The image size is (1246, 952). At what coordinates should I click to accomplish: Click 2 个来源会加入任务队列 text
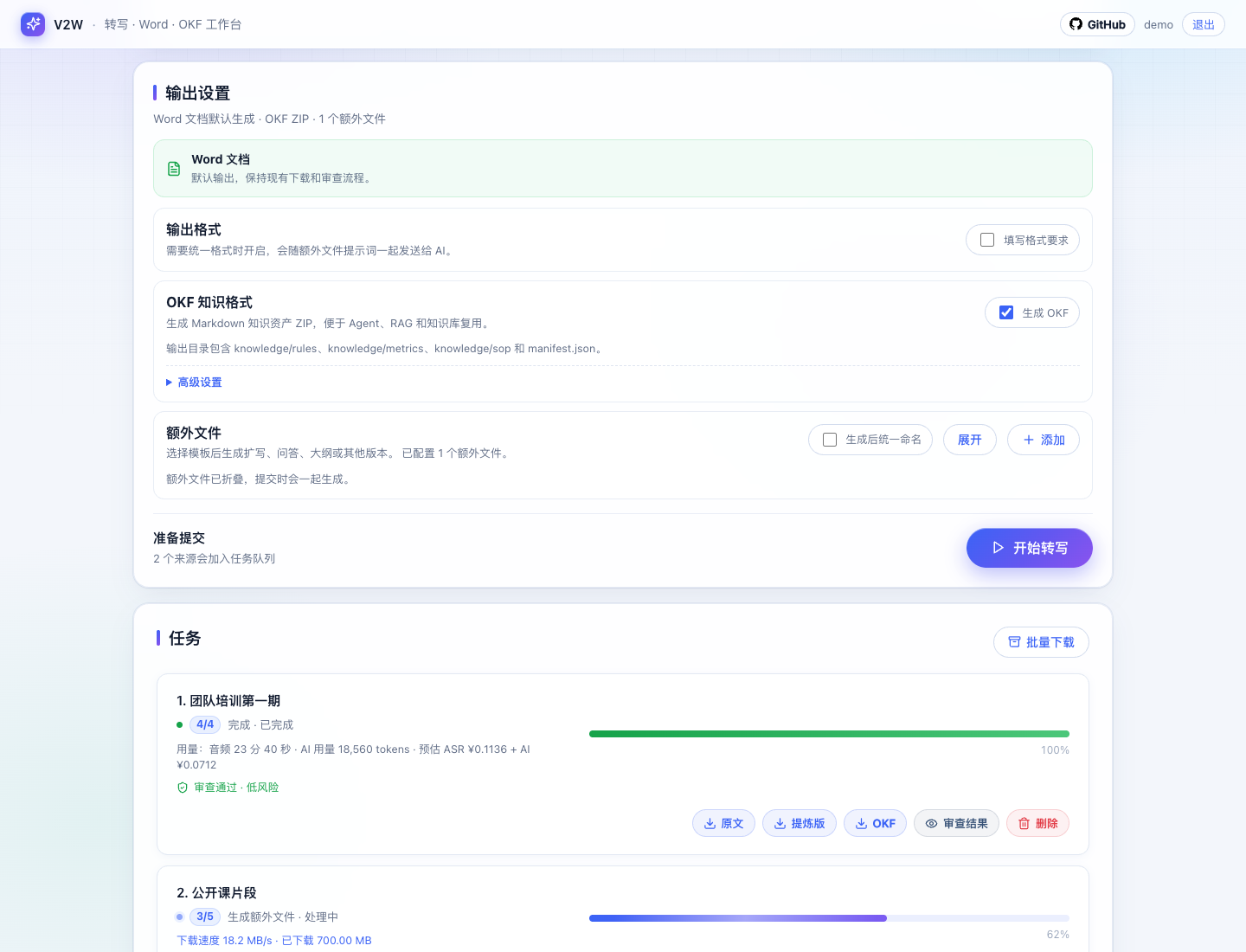215,559
